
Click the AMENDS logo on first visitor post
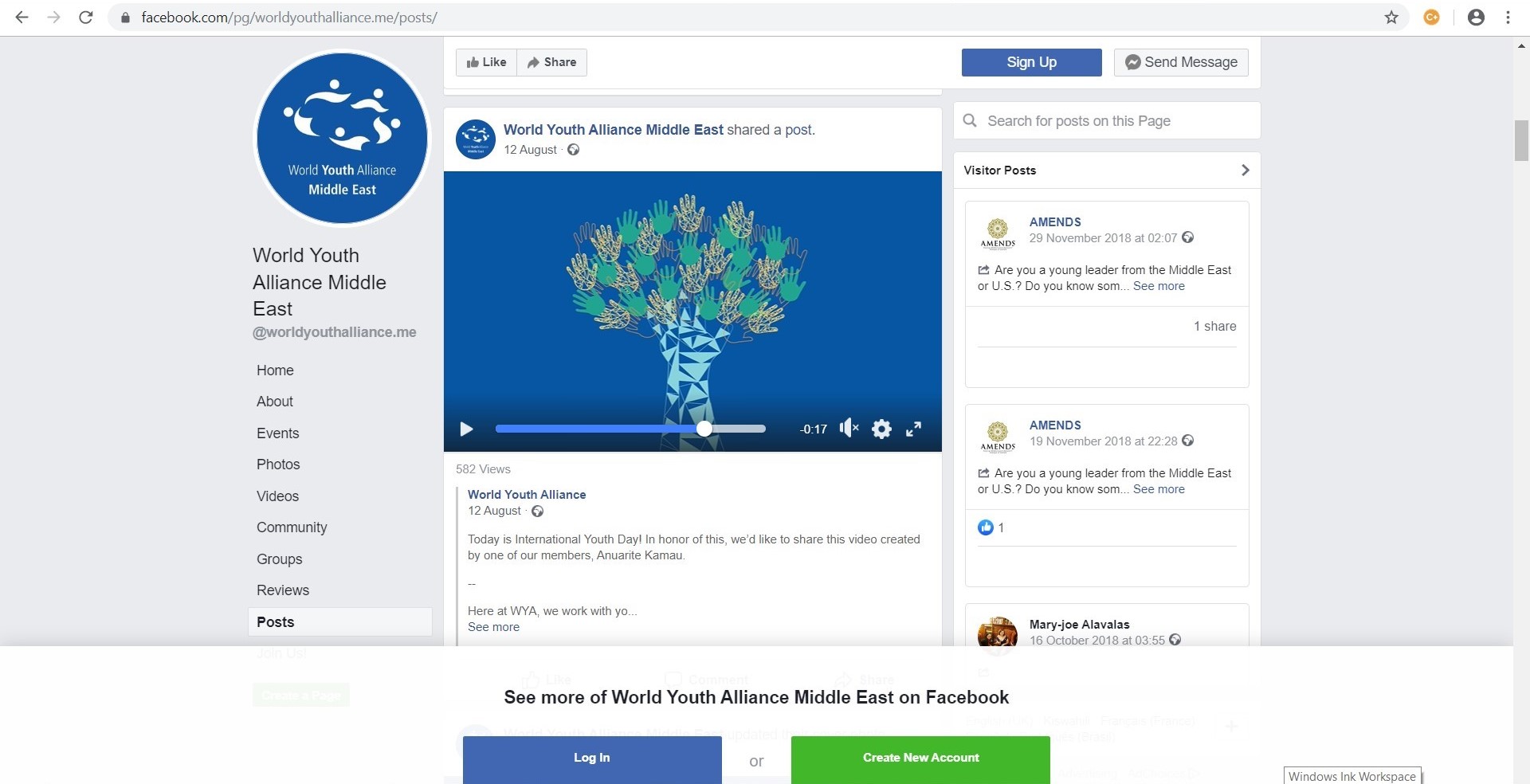[x=998, y=233]
